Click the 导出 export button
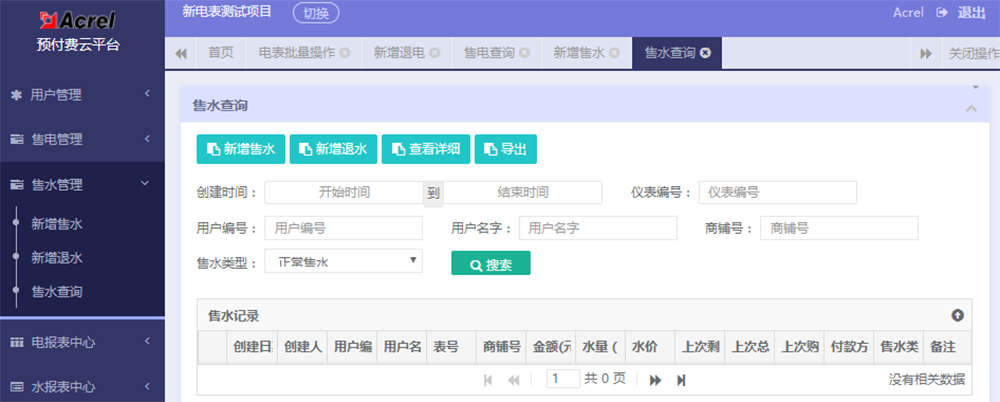 [x=505, y=149]
